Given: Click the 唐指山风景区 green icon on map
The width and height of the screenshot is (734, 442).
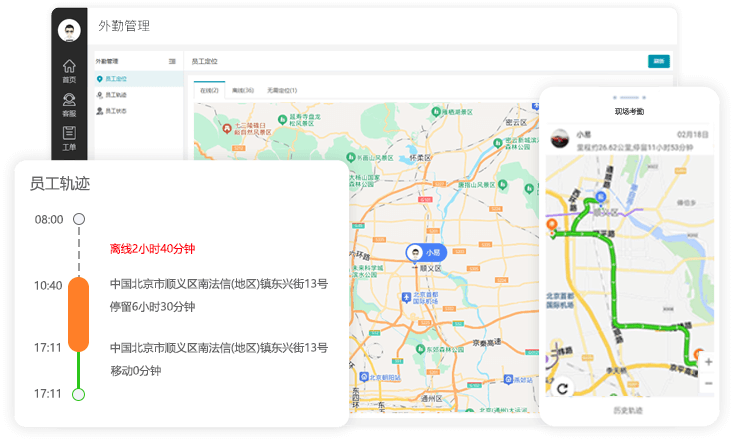Looking at the screenshot, I should [502, 184].
